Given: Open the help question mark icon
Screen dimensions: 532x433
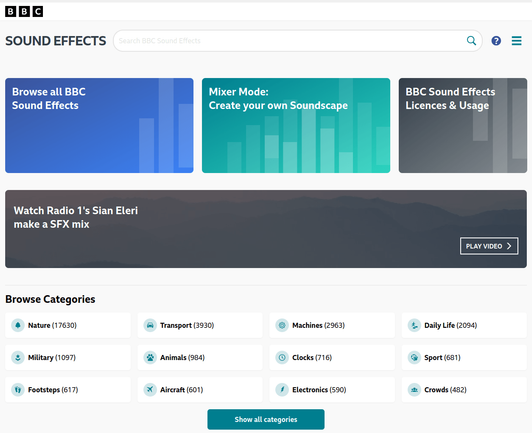Looking at the screenshot, I should [496, 41].
